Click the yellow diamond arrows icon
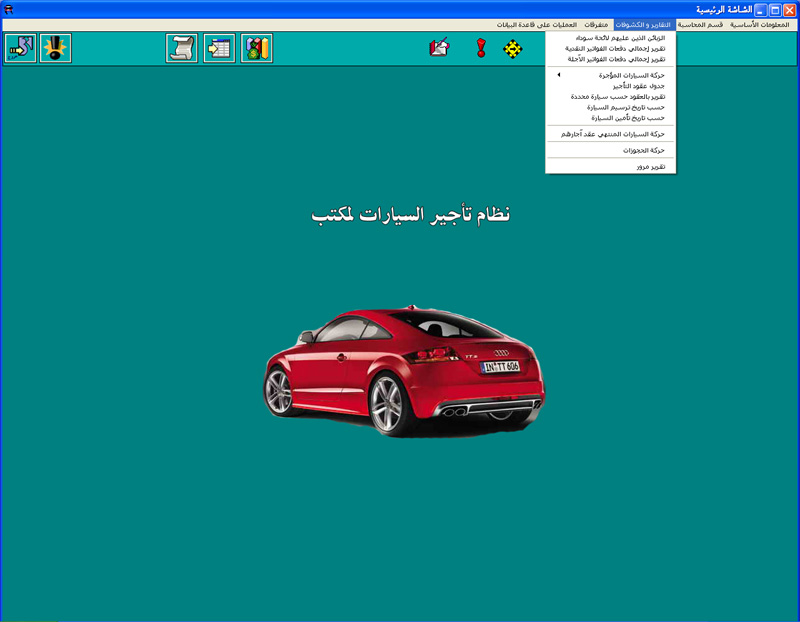 513,48
